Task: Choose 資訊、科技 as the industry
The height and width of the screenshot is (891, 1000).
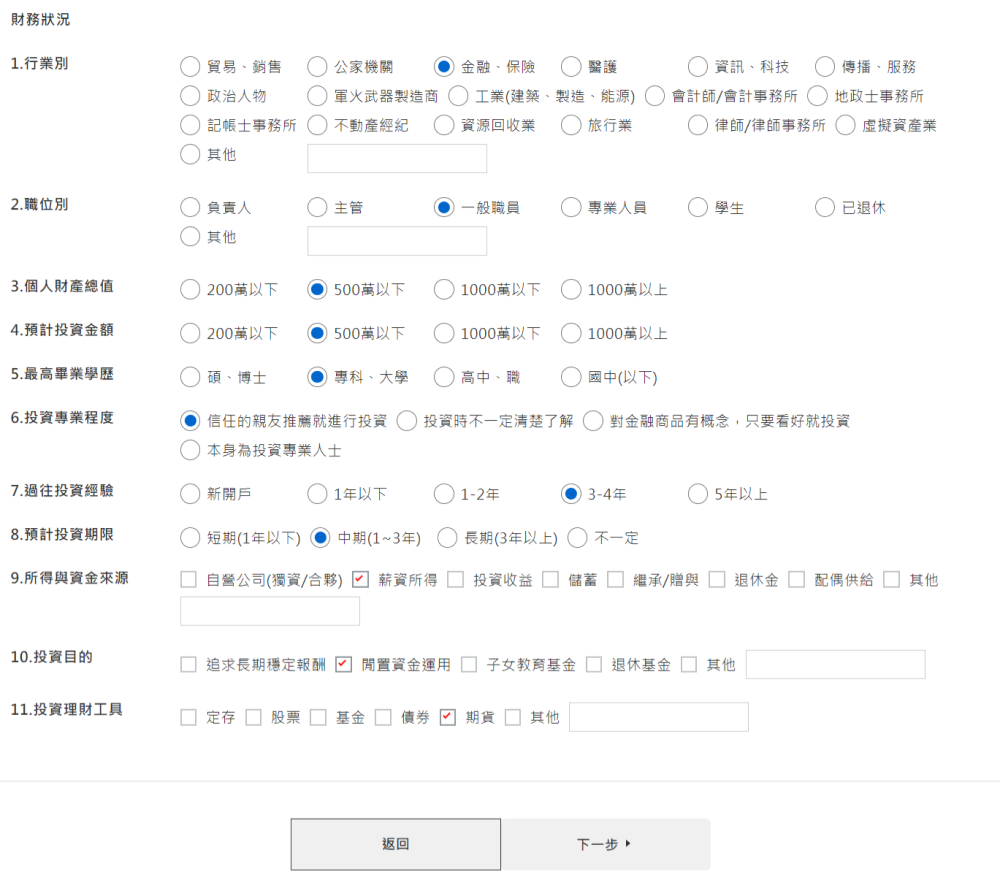Action: coord(698,67)
